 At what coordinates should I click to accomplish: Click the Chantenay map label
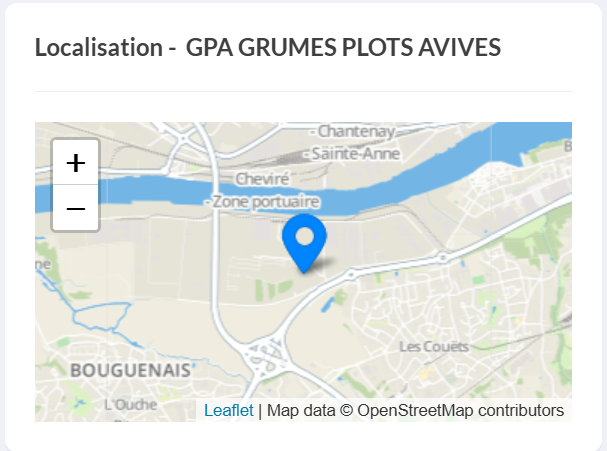[356, 132]
